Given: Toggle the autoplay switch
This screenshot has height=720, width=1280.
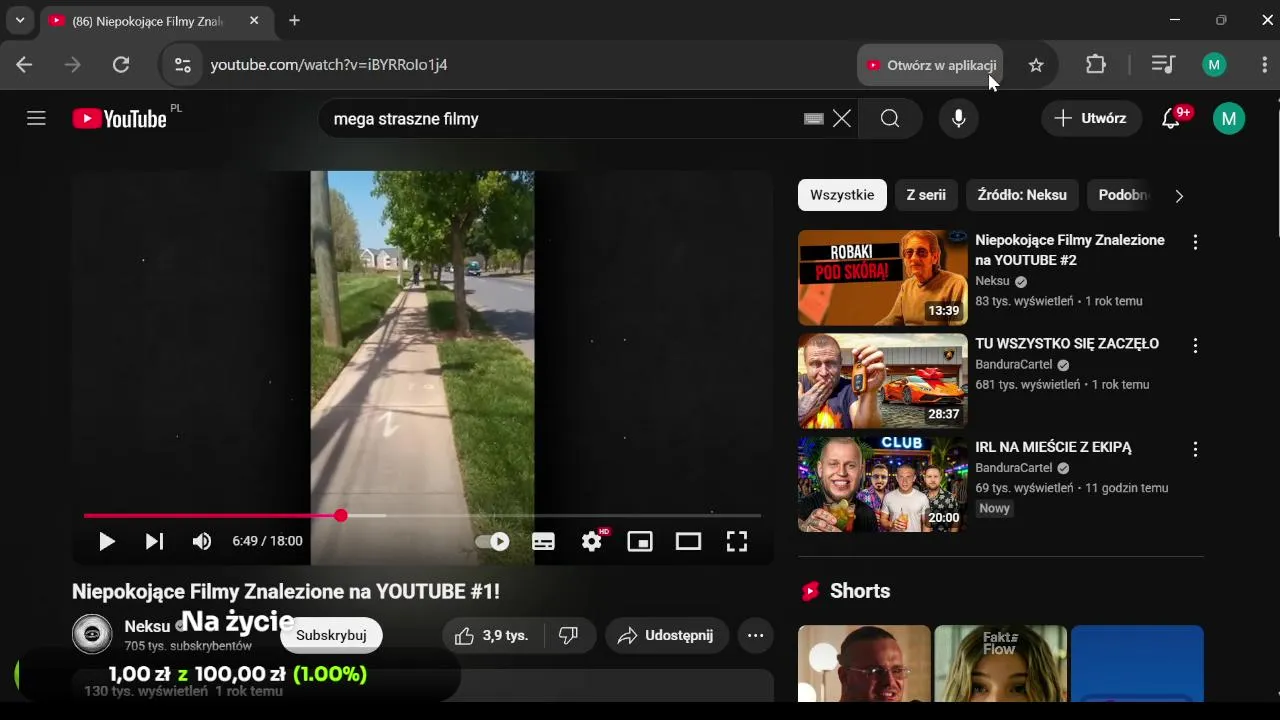Looking at the screenshot, I should [492, 541].
